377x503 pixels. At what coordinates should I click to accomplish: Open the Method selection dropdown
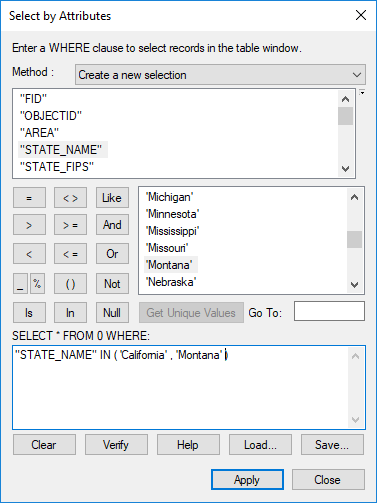pyautogui.click(x=220, y=75)
